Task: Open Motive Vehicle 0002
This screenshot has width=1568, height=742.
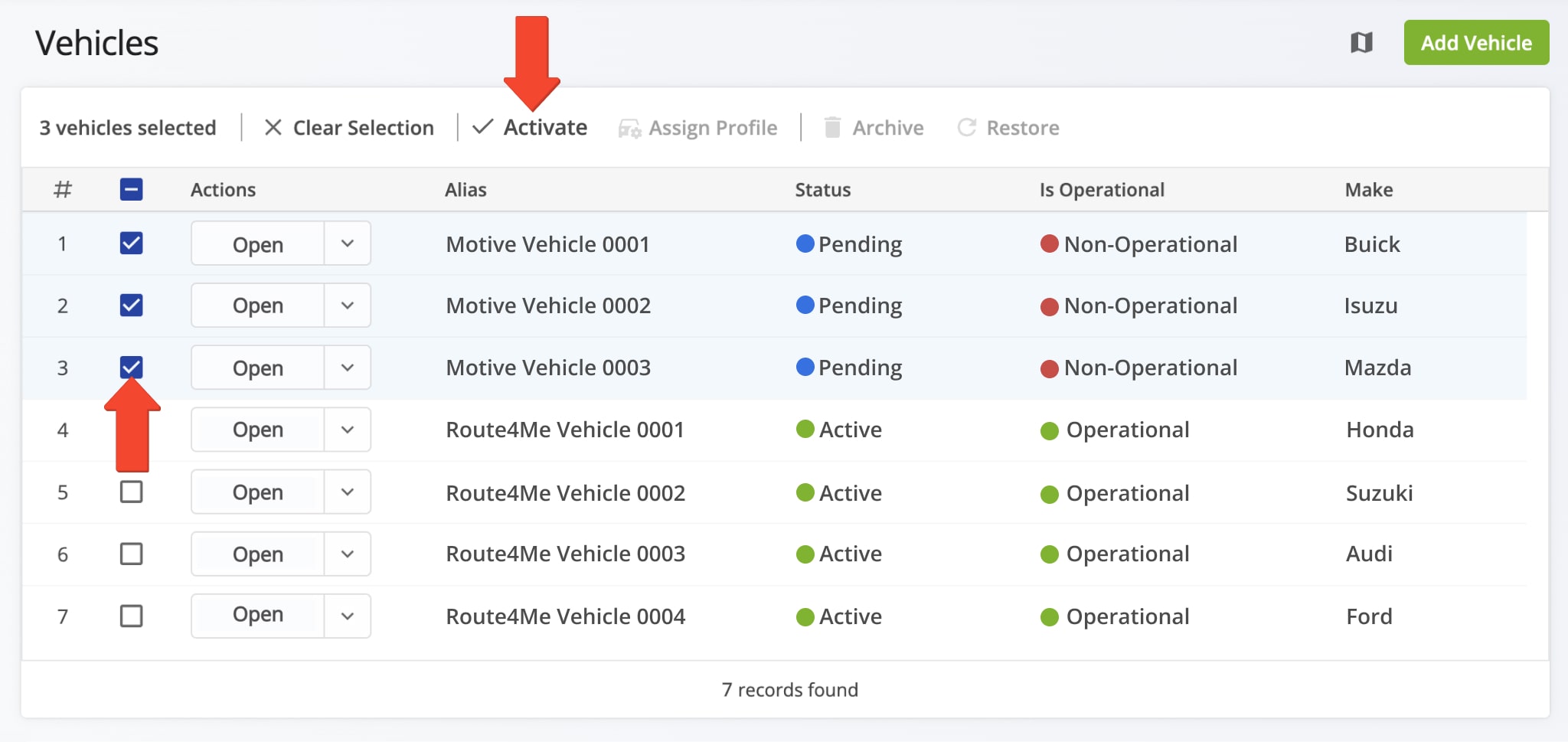Action: point(258,306)
